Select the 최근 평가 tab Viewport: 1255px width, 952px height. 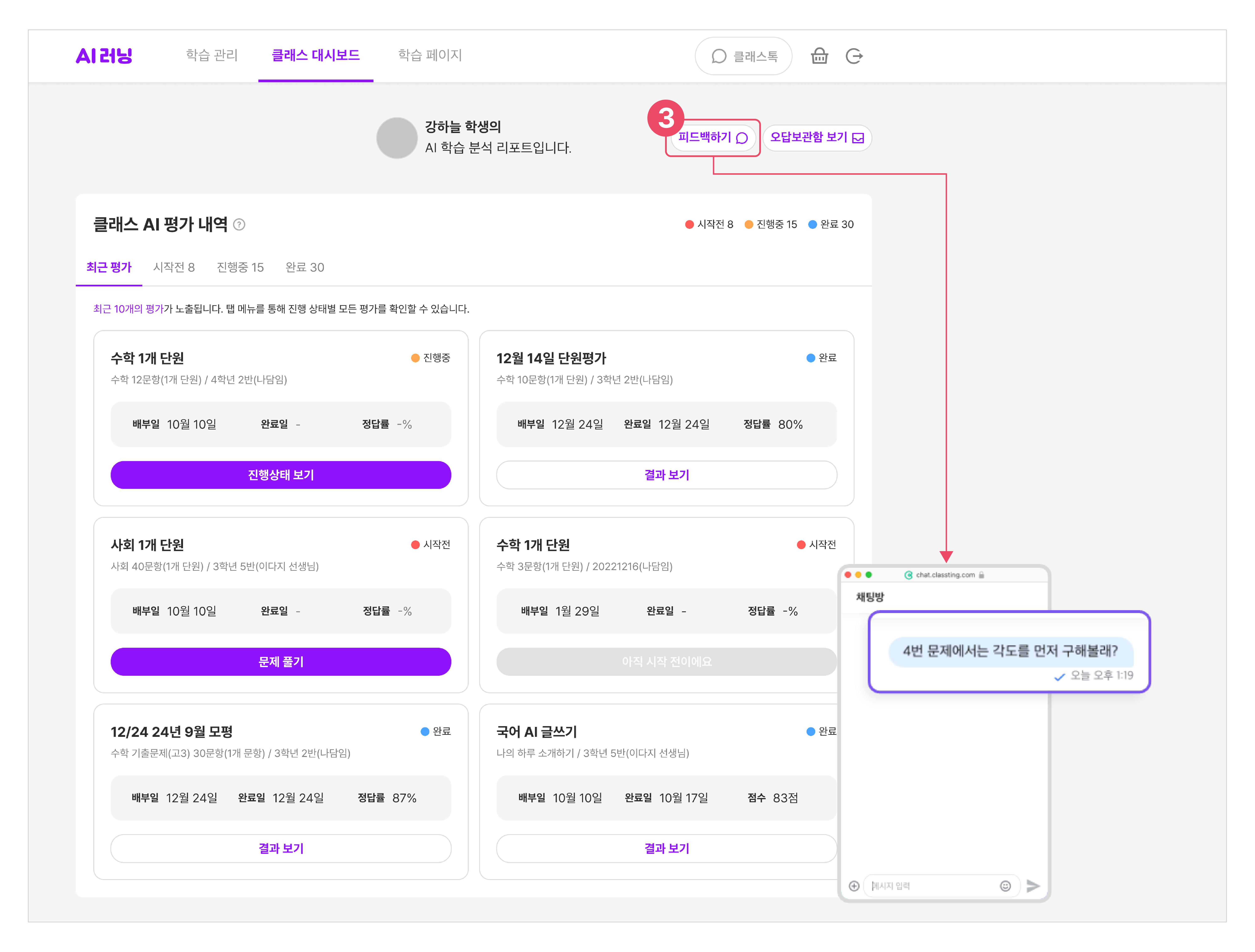point(109,267)
